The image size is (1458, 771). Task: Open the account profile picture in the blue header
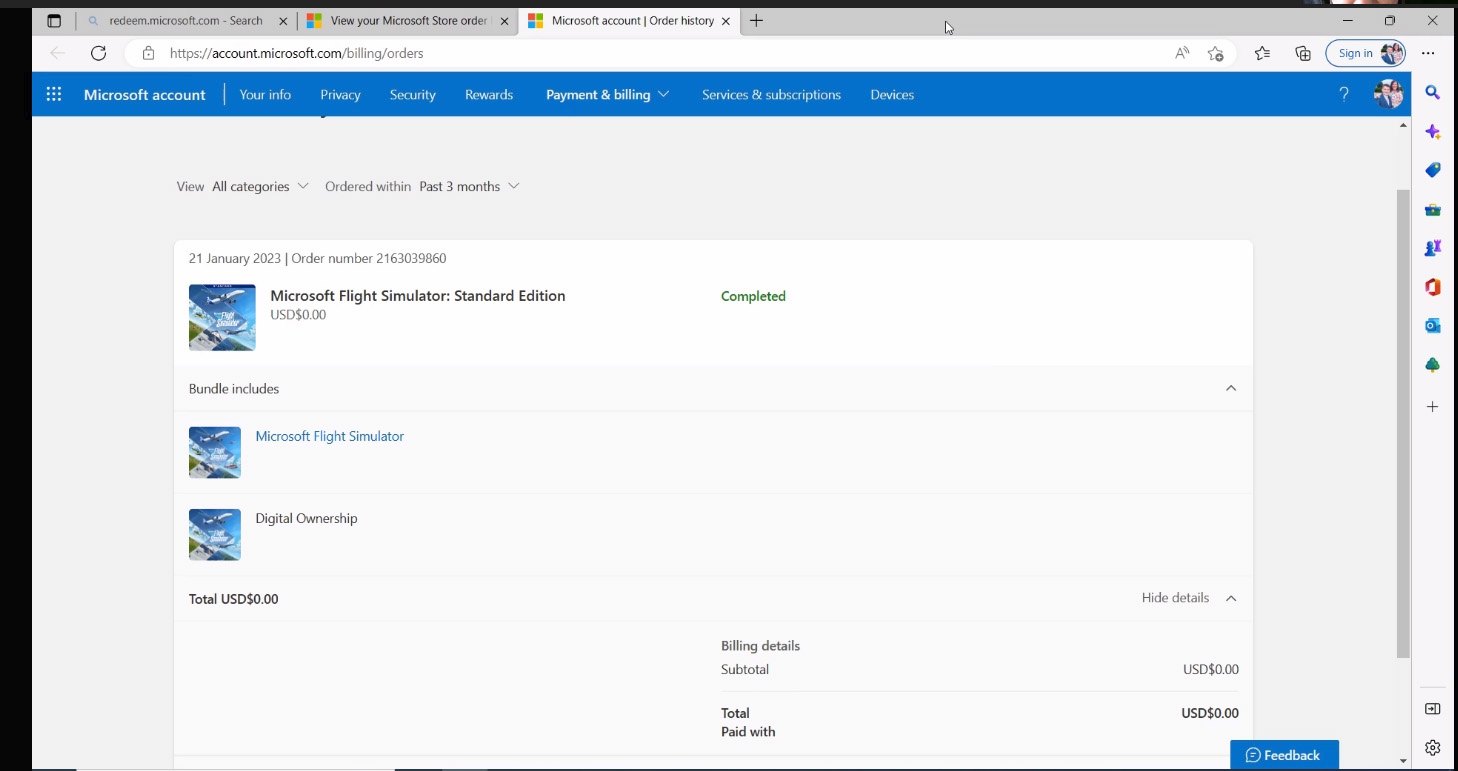click(1388, 94)
